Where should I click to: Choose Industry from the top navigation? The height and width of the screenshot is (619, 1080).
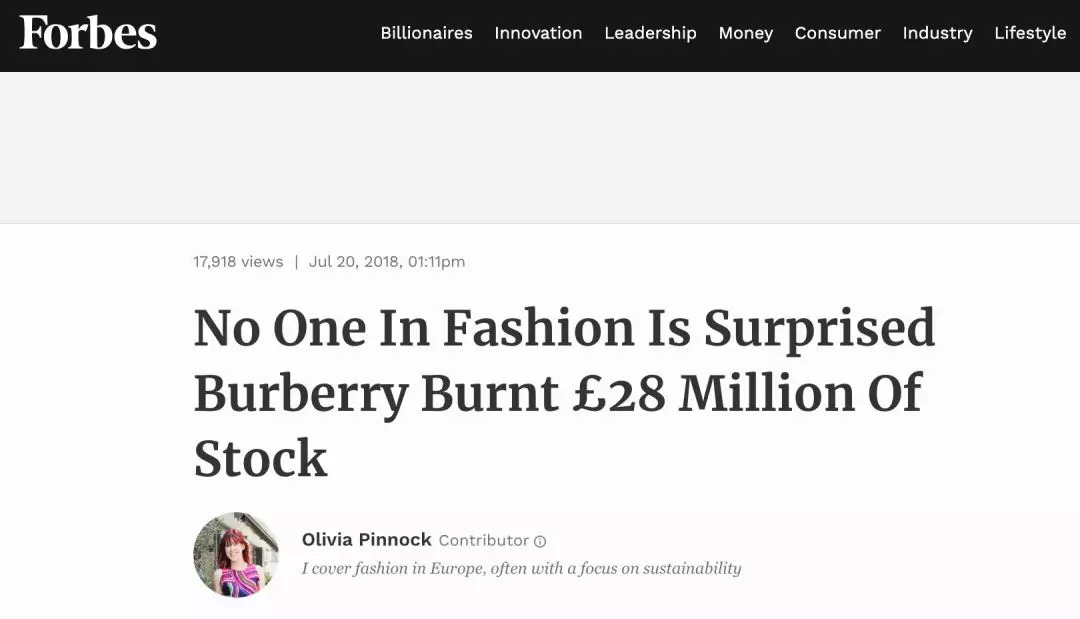[x=937, y=33]
